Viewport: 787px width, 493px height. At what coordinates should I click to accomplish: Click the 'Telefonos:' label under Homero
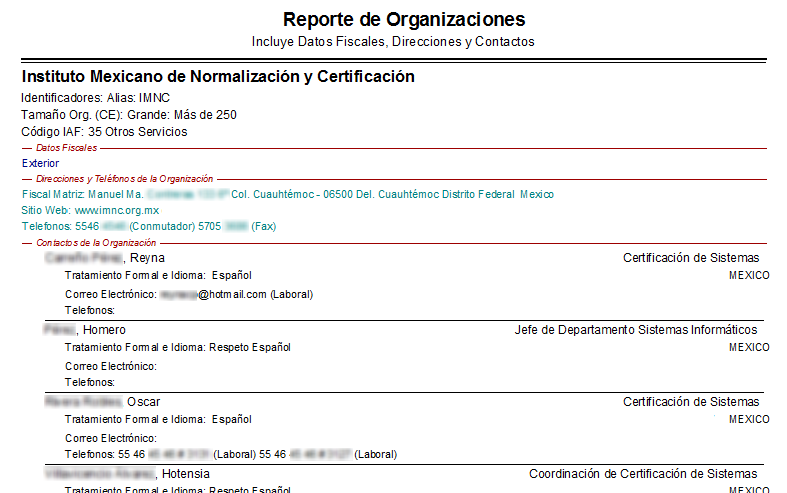click(x=90, y=383)
